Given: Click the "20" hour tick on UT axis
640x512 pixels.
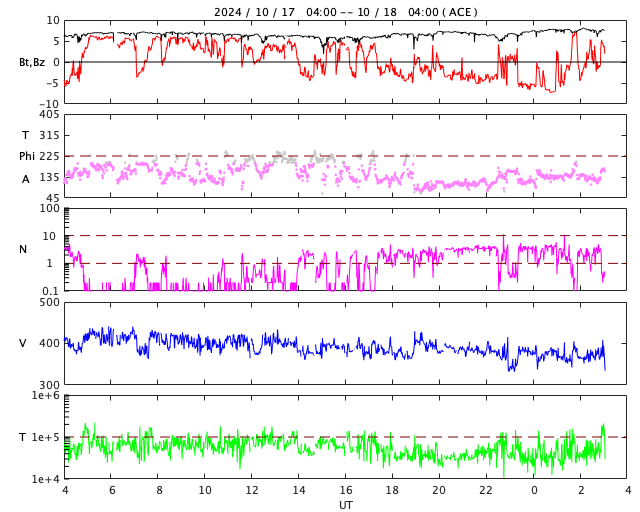Looking at the screenshot, I should coord(439,490).
